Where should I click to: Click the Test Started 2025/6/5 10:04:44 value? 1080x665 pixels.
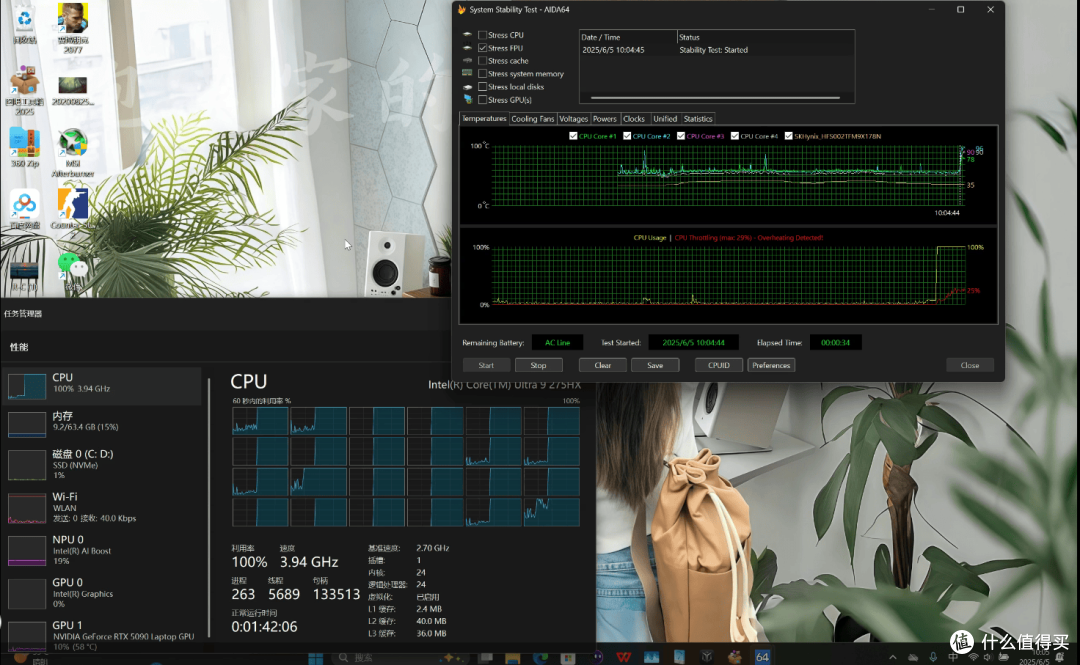point(693,342)
